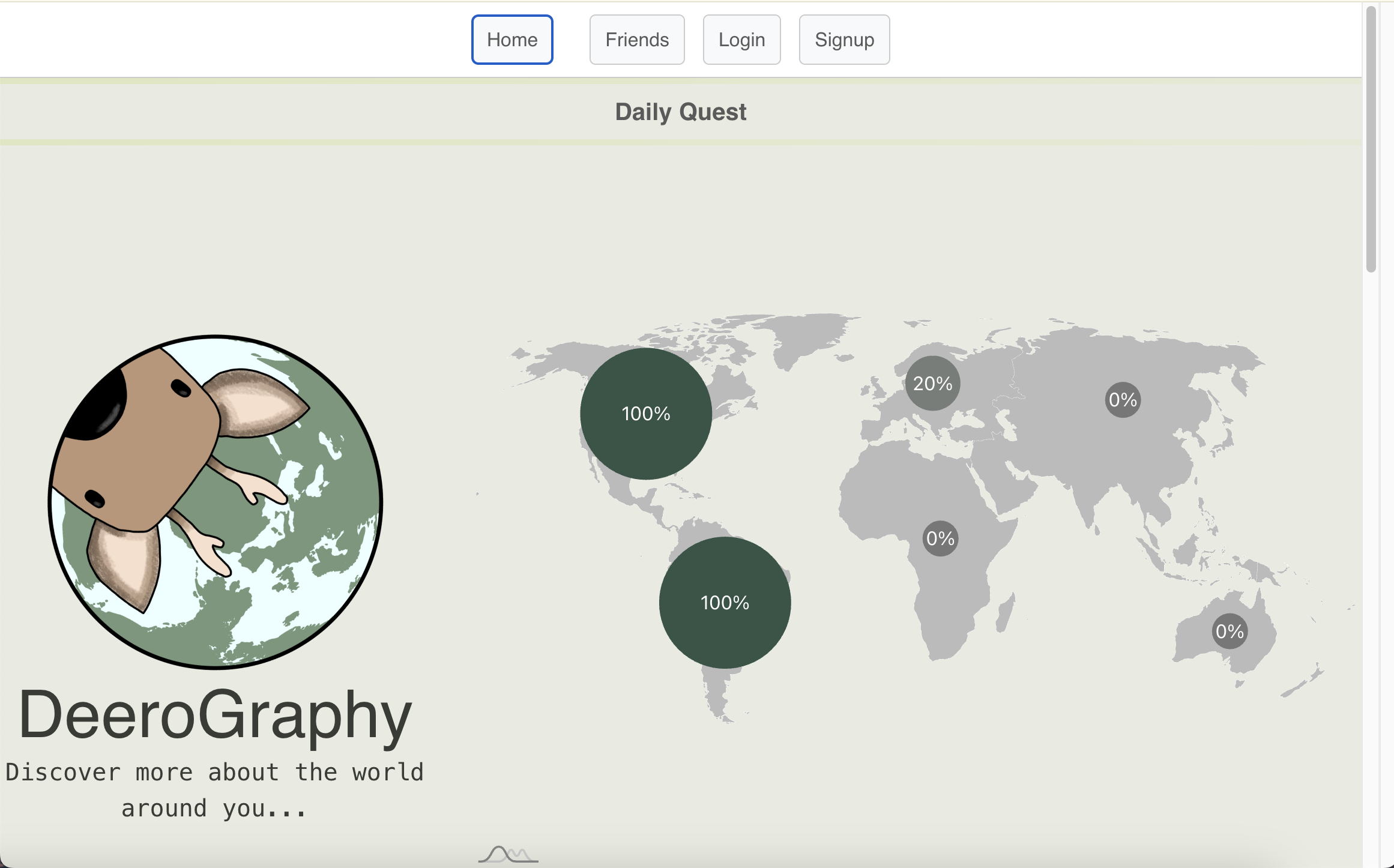Go to the Home page
1394x868 pixels.
[x=512, y=40]
